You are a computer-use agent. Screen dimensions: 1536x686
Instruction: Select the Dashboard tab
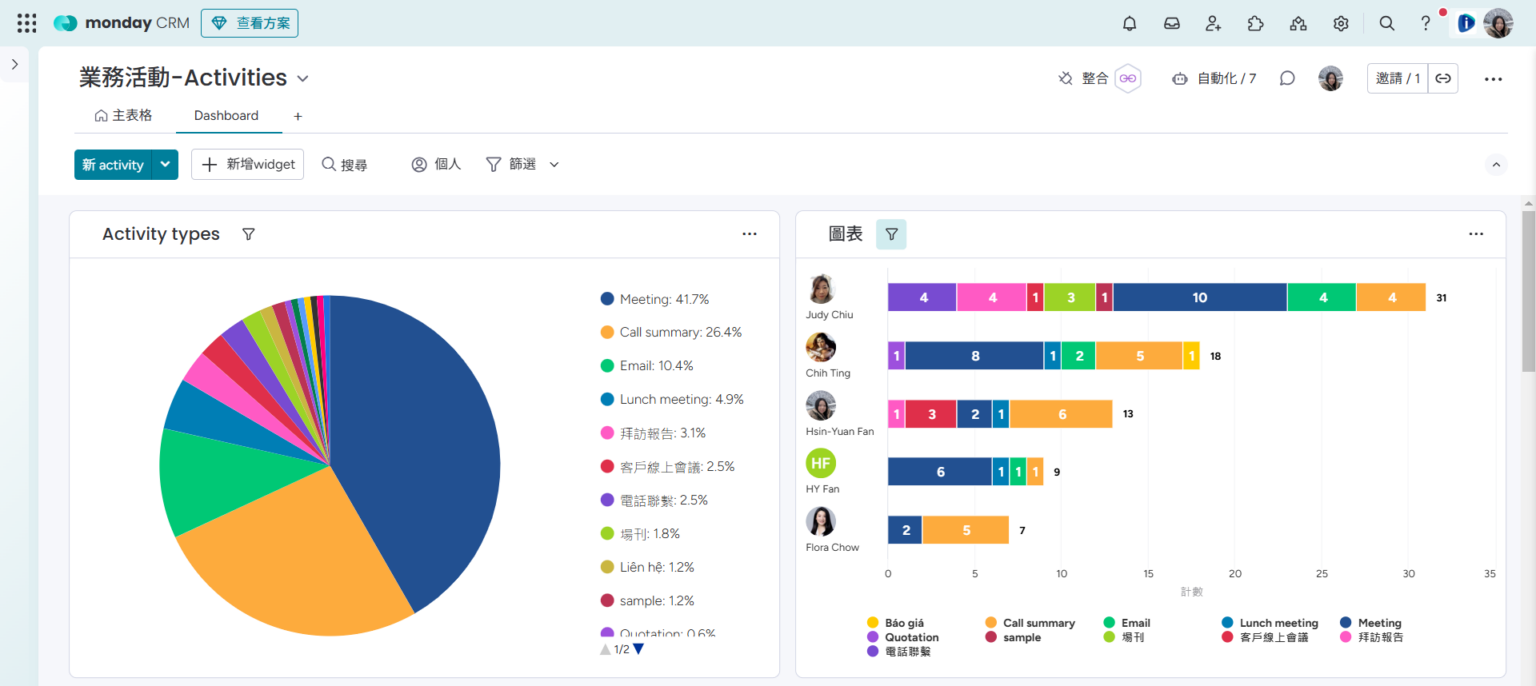coord(226,115)
